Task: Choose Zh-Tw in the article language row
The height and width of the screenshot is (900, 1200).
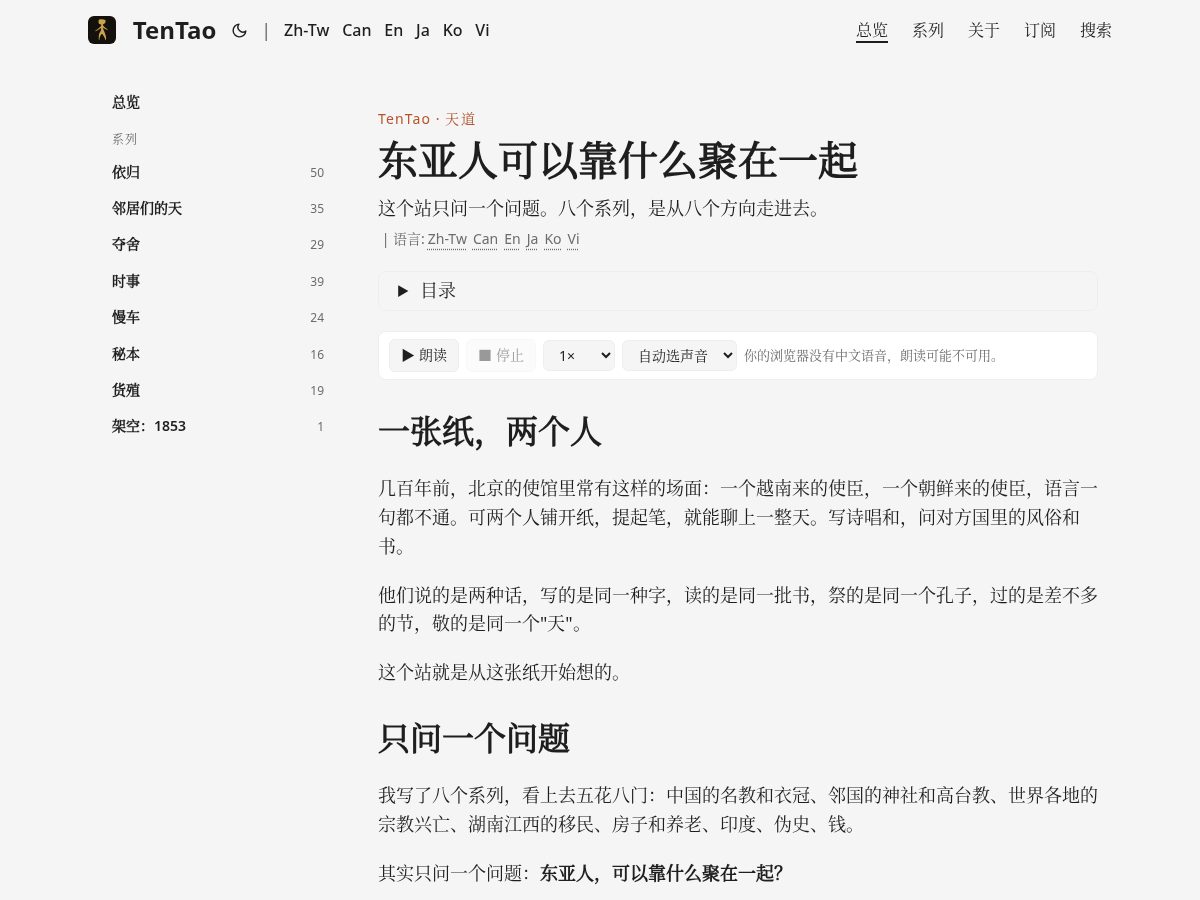Action: point(447,239)
